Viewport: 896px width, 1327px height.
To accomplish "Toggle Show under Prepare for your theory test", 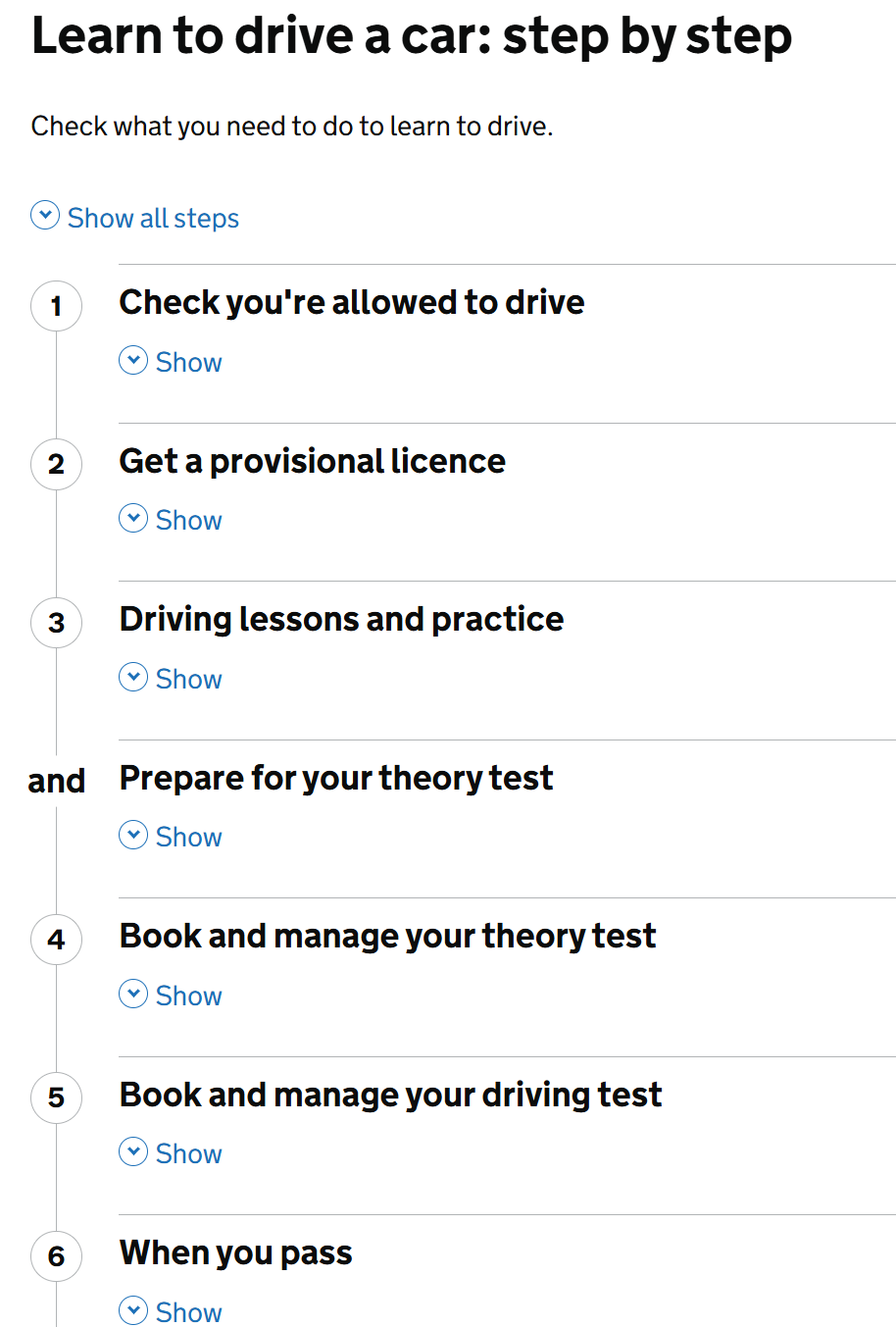I will [x=188, y=837].
